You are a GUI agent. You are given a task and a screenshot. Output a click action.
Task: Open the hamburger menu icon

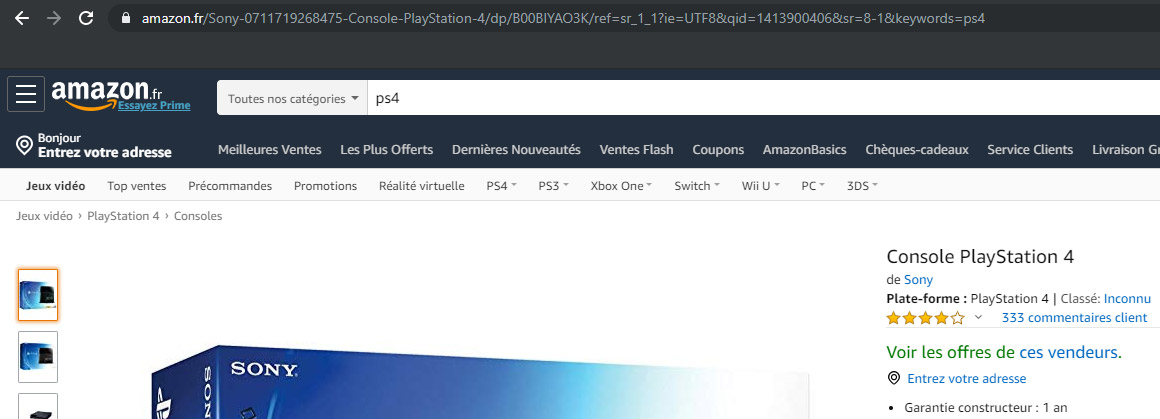[26, 94]
